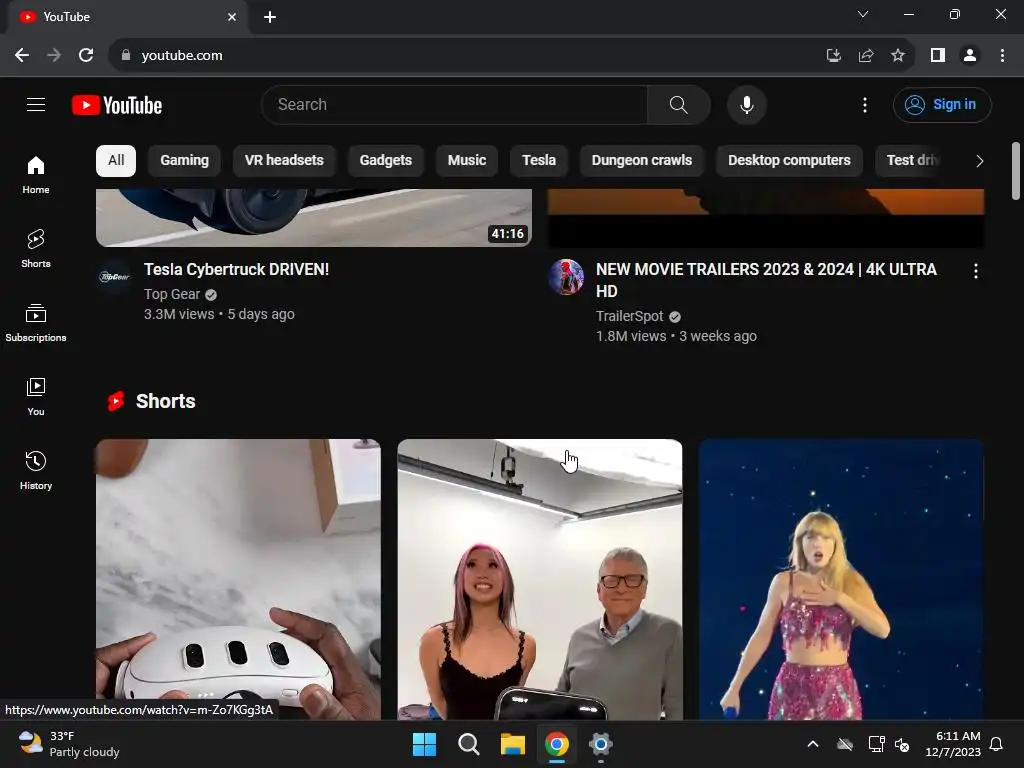Screen dimensions: 1024x768
Task: Open the tab search dropdown arrow
Action: 863,14
